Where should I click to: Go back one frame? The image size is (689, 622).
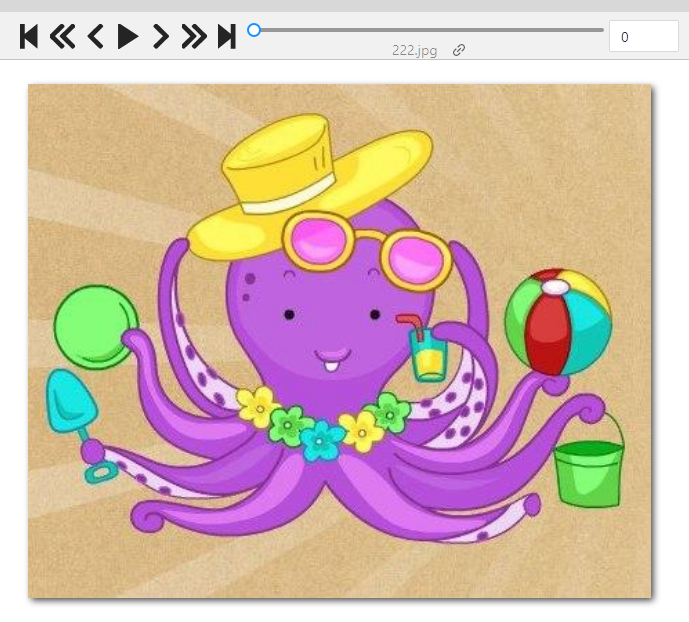[x=95, y=37]
